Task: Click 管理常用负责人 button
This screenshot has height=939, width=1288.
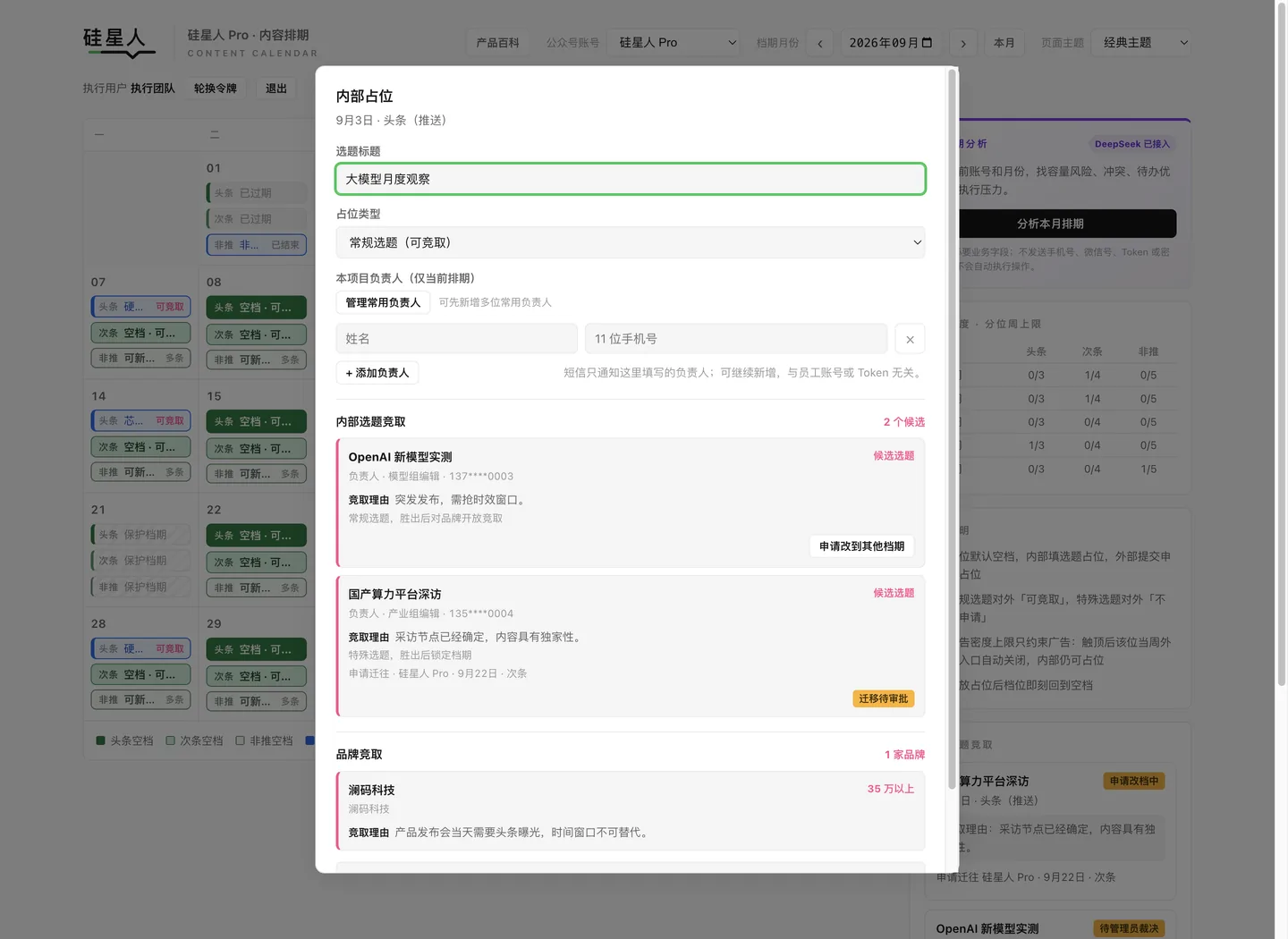Action: point(383,302)
